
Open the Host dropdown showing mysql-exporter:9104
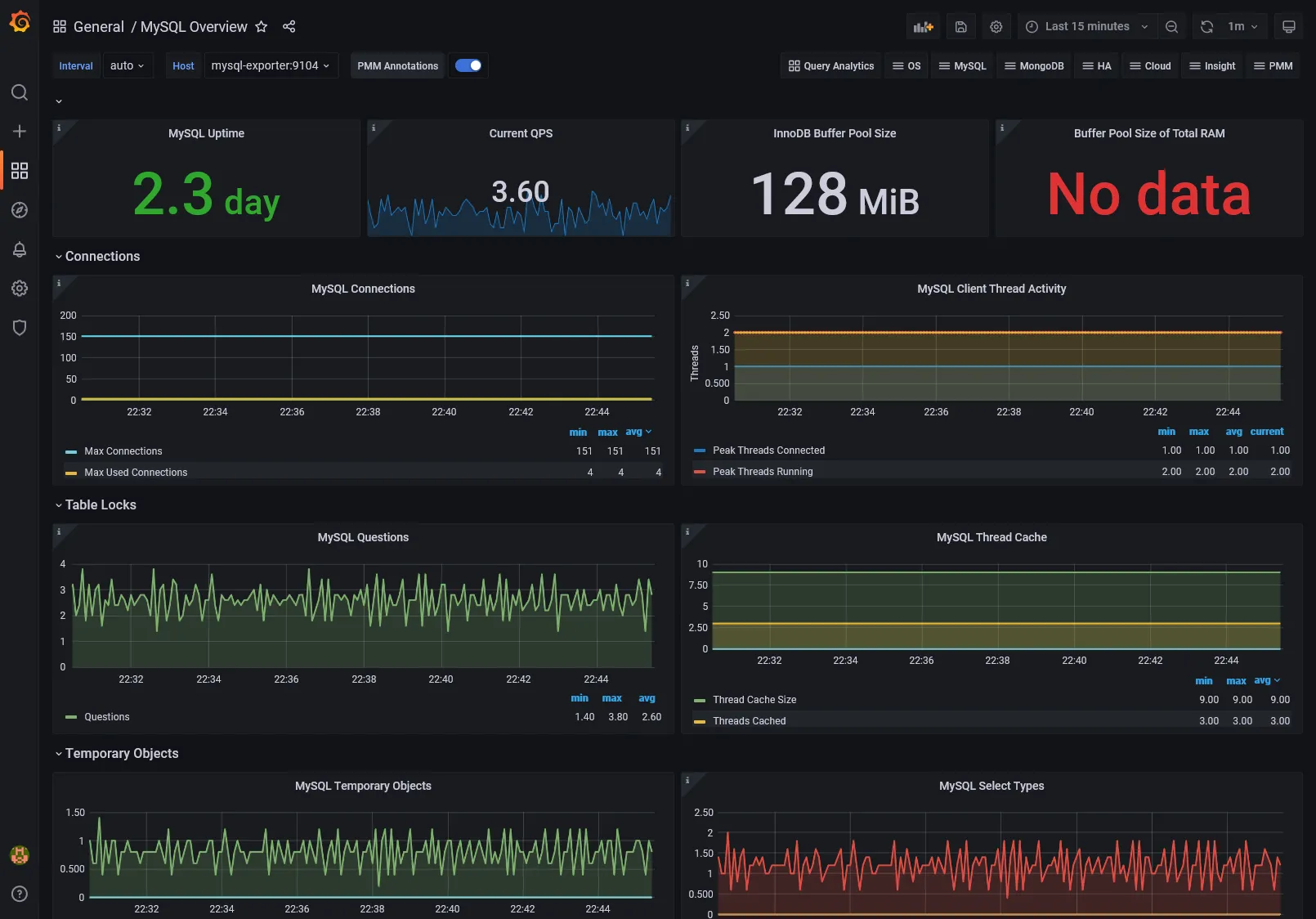point(271,65)
